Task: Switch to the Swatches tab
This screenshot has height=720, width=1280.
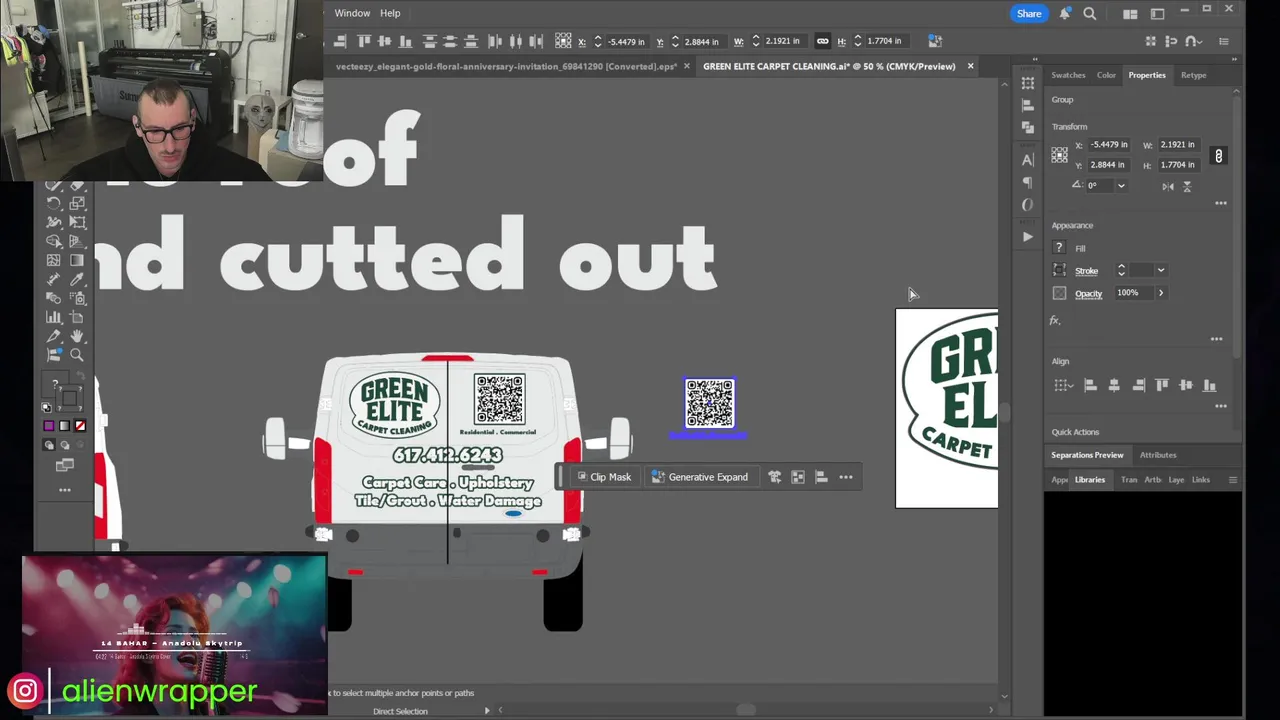Action: pyautogui.click(x=1068, y=75)
